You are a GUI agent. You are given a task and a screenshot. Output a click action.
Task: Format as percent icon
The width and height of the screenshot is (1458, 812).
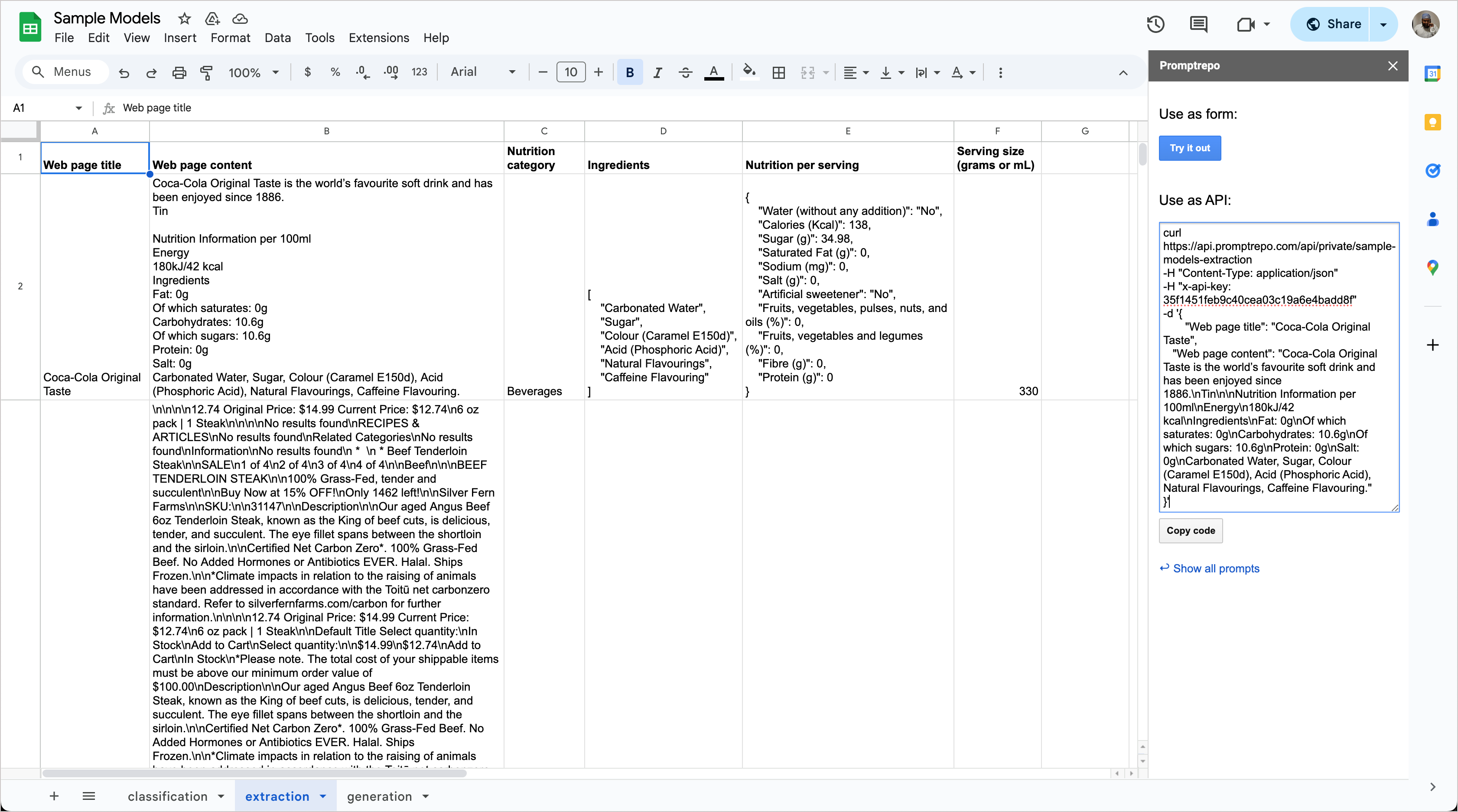(335, 72)
